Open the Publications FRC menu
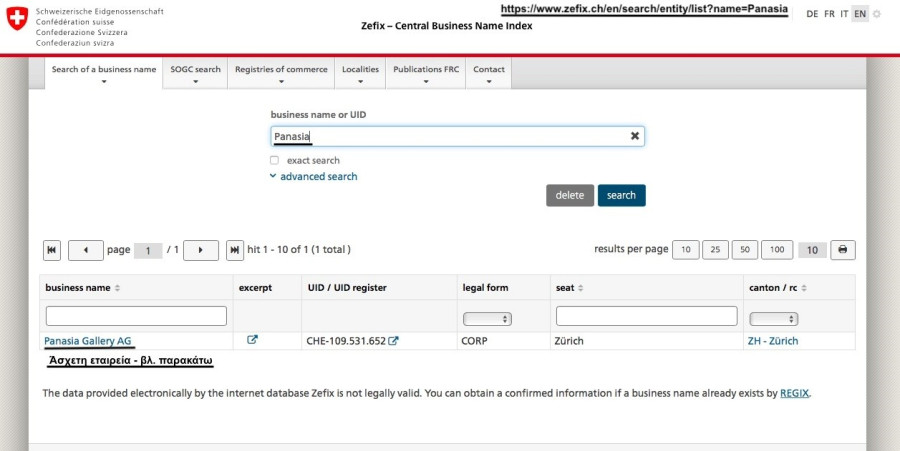 tap(426, 73)
